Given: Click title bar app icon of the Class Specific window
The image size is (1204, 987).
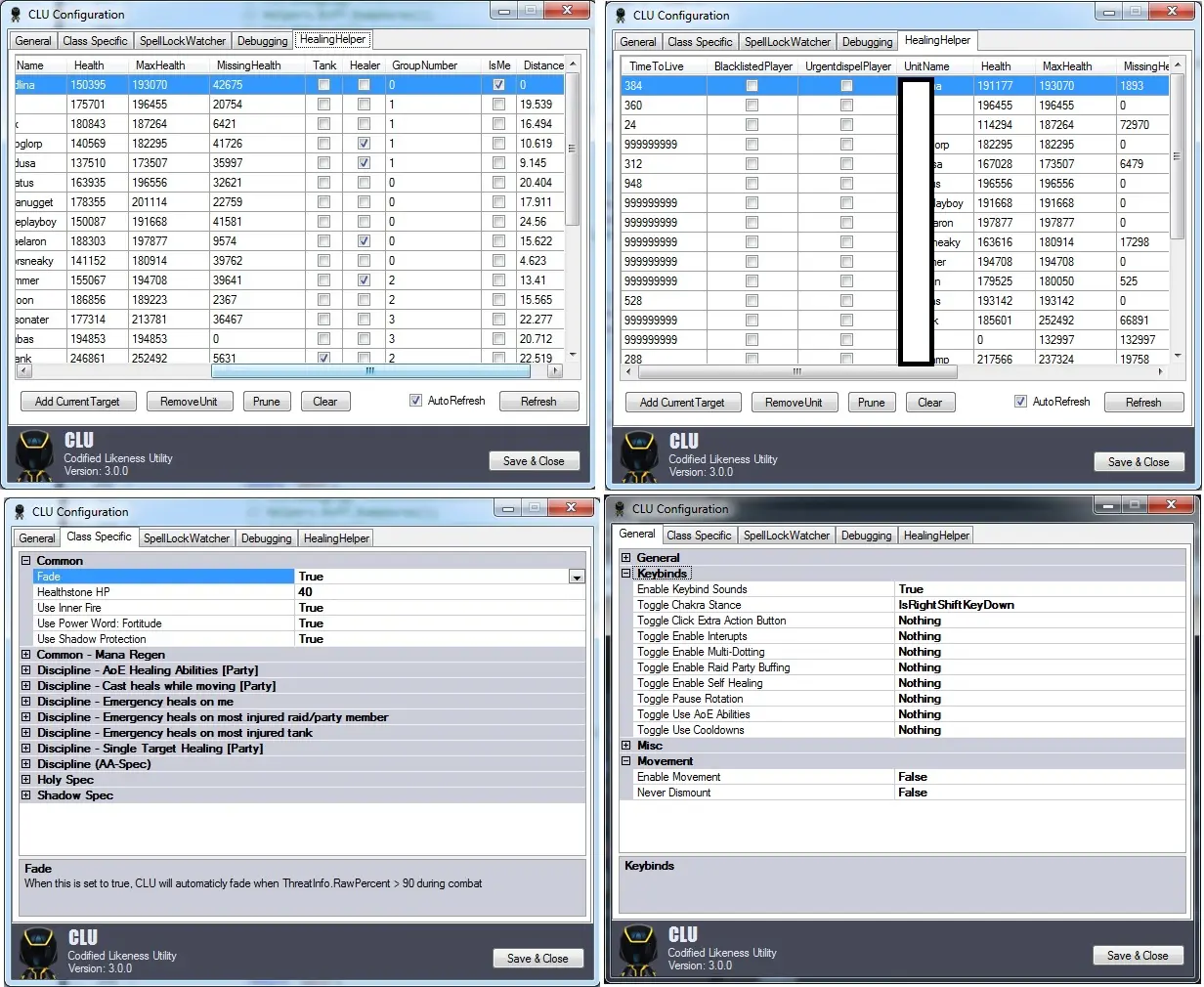Looking at the screenshot, I should point(18,512).
